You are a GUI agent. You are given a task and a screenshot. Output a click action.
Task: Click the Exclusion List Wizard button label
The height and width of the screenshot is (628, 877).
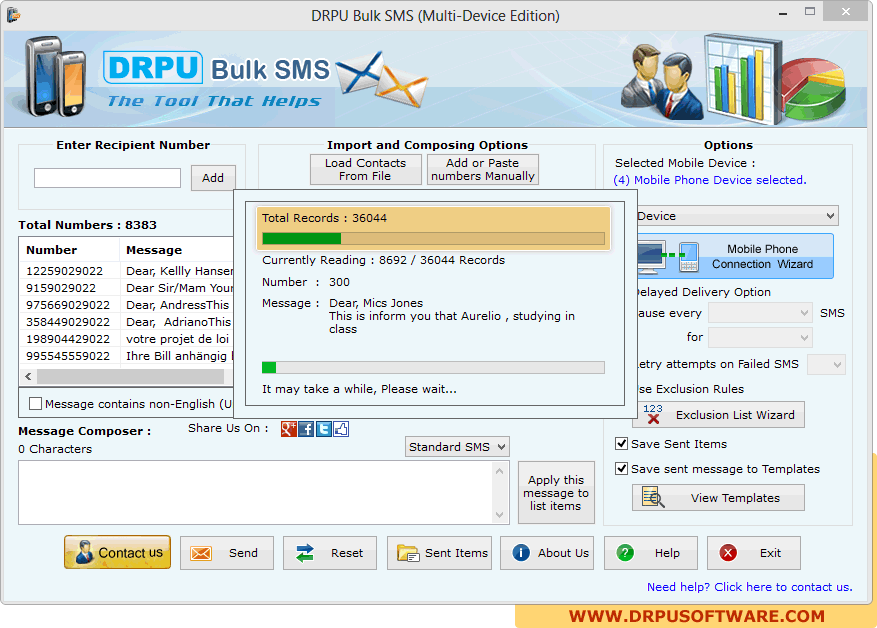tap(735, 415)
